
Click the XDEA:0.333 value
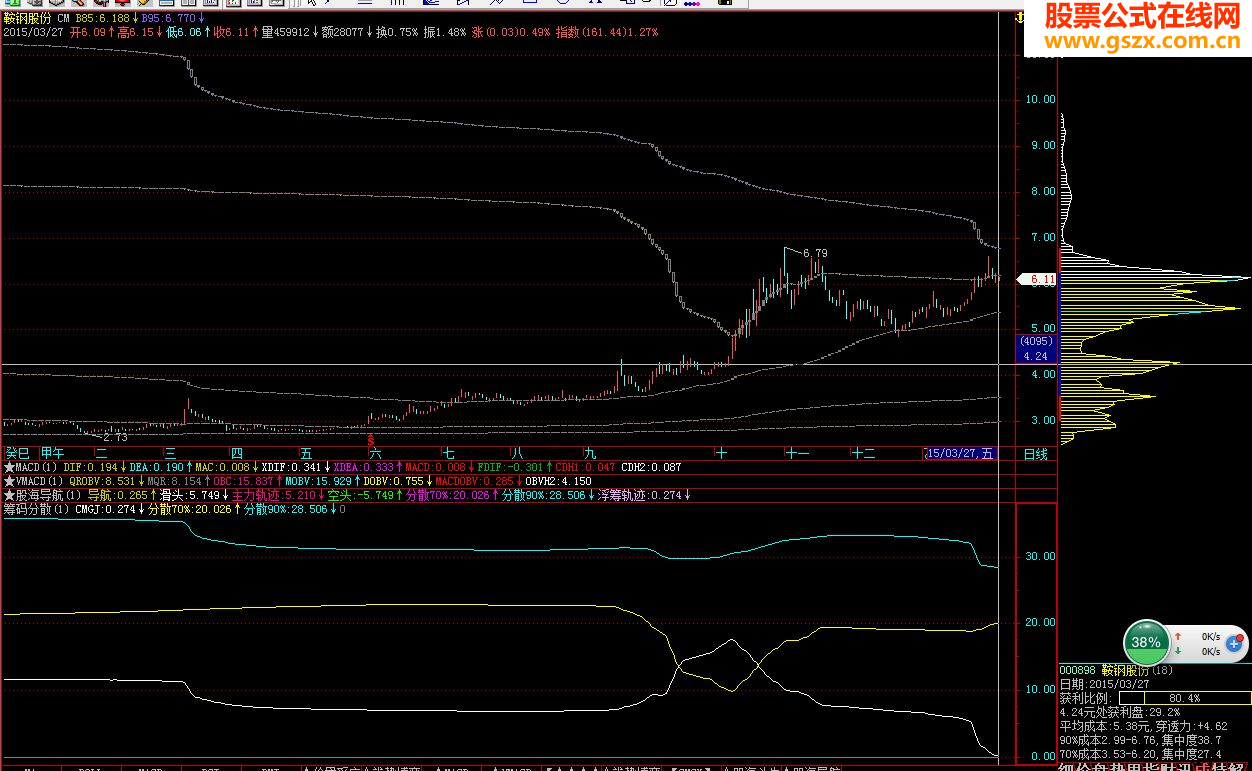tap(362, 467)
